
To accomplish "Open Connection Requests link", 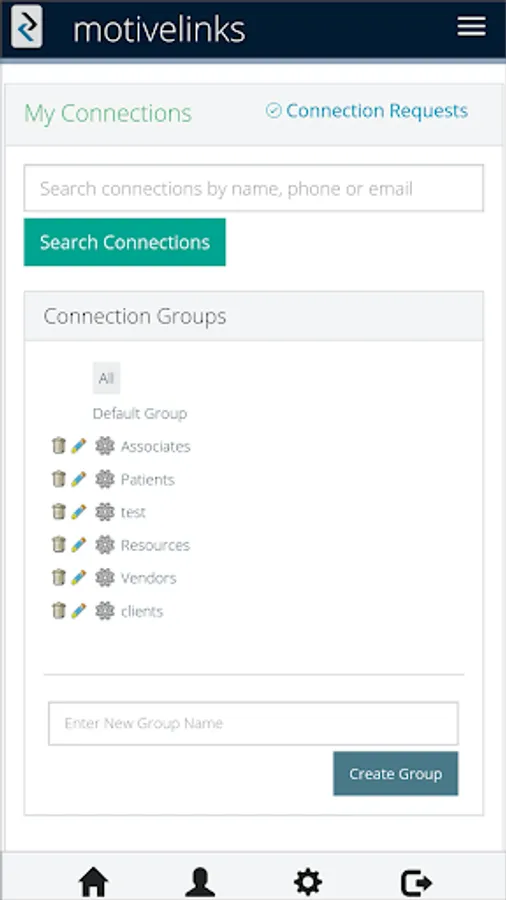I will [367, 111].
